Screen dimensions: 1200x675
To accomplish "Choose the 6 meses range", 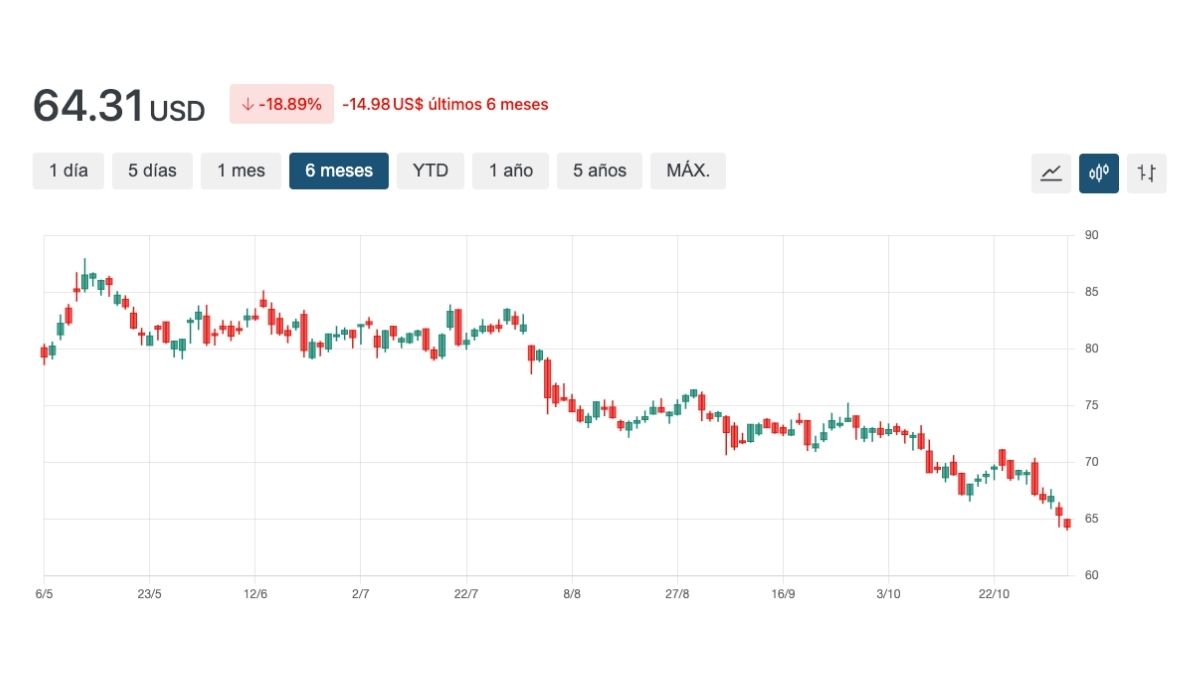I will (339, 171).
